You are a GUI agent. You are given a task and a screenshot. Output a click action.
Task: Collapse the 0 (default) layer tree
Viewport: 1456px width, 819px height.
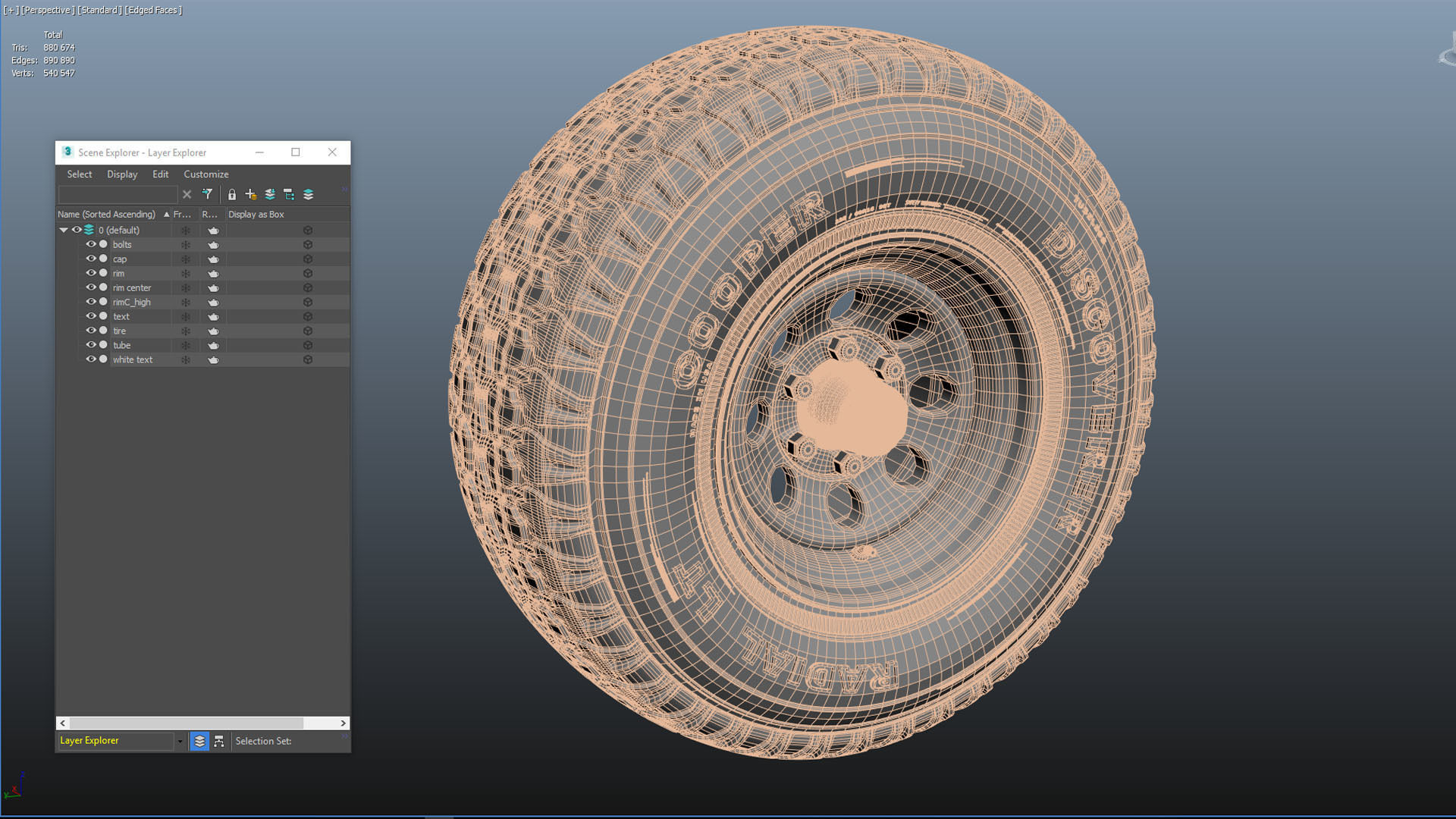pyautogui.click(x=64, y=230)
